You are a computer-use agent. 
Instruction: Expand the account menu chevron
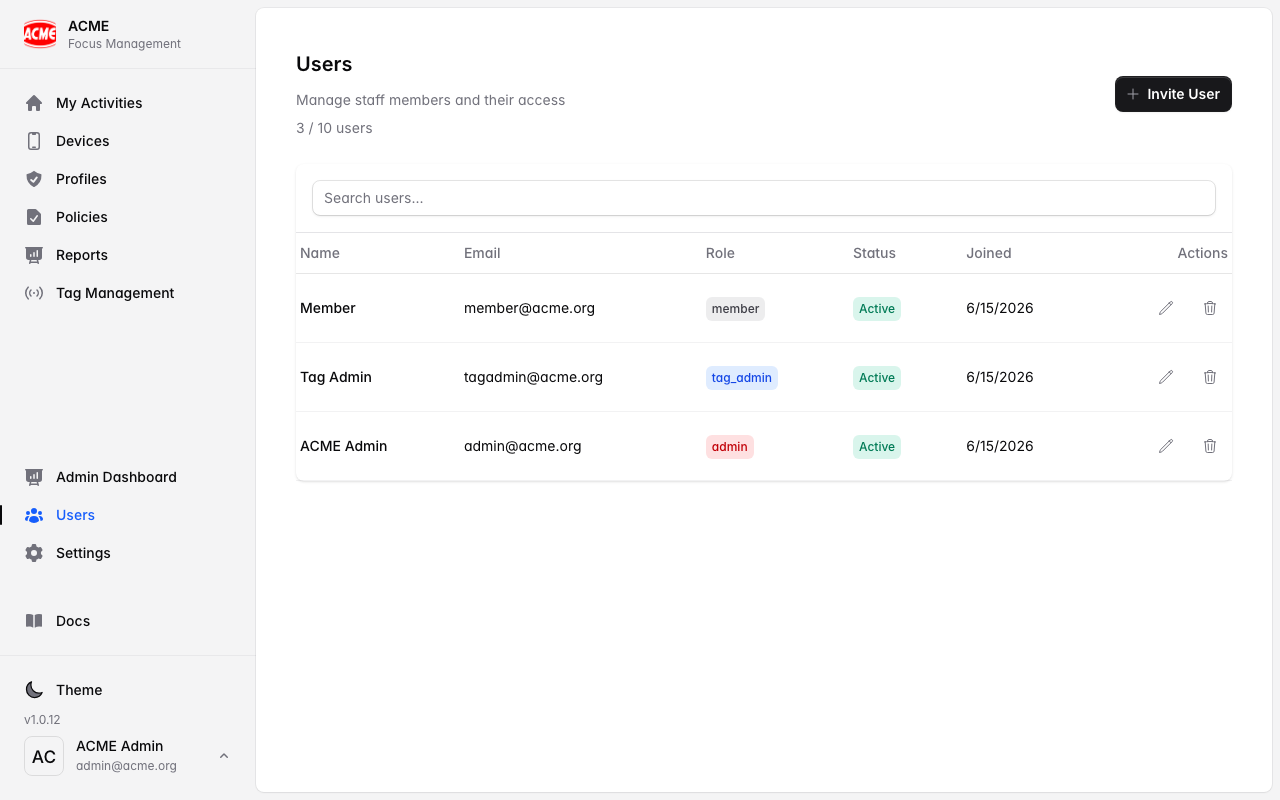tap(224, 756)
